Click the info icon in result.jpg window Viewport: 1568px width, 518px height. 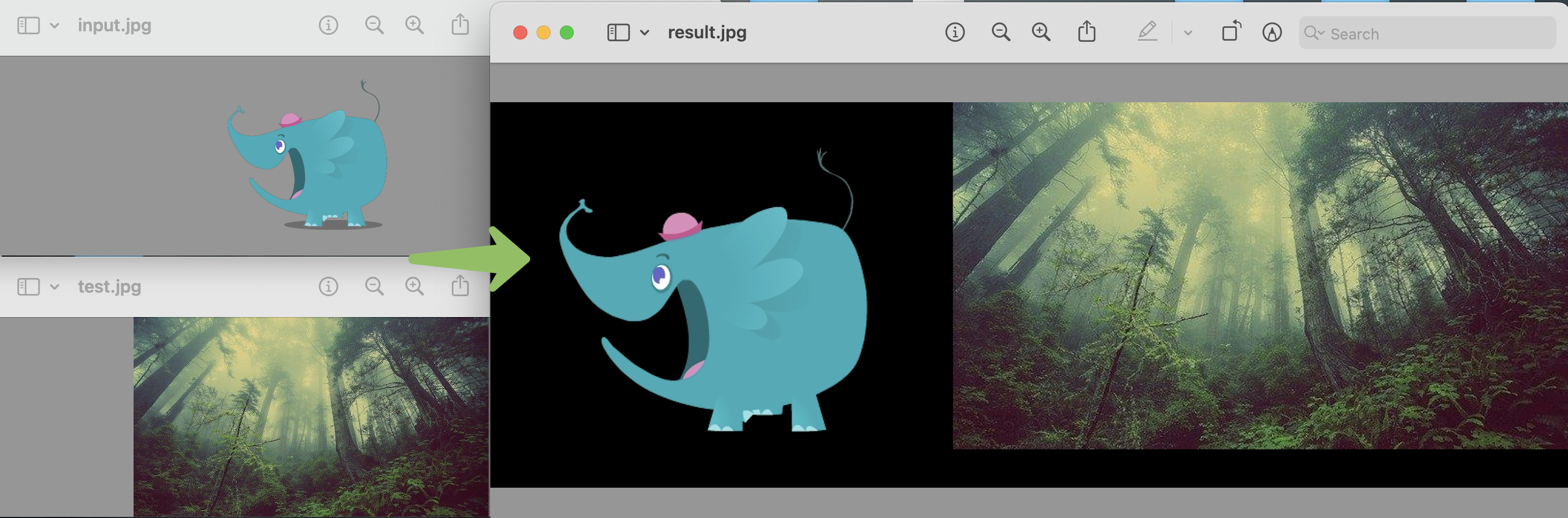pos(954,33)
